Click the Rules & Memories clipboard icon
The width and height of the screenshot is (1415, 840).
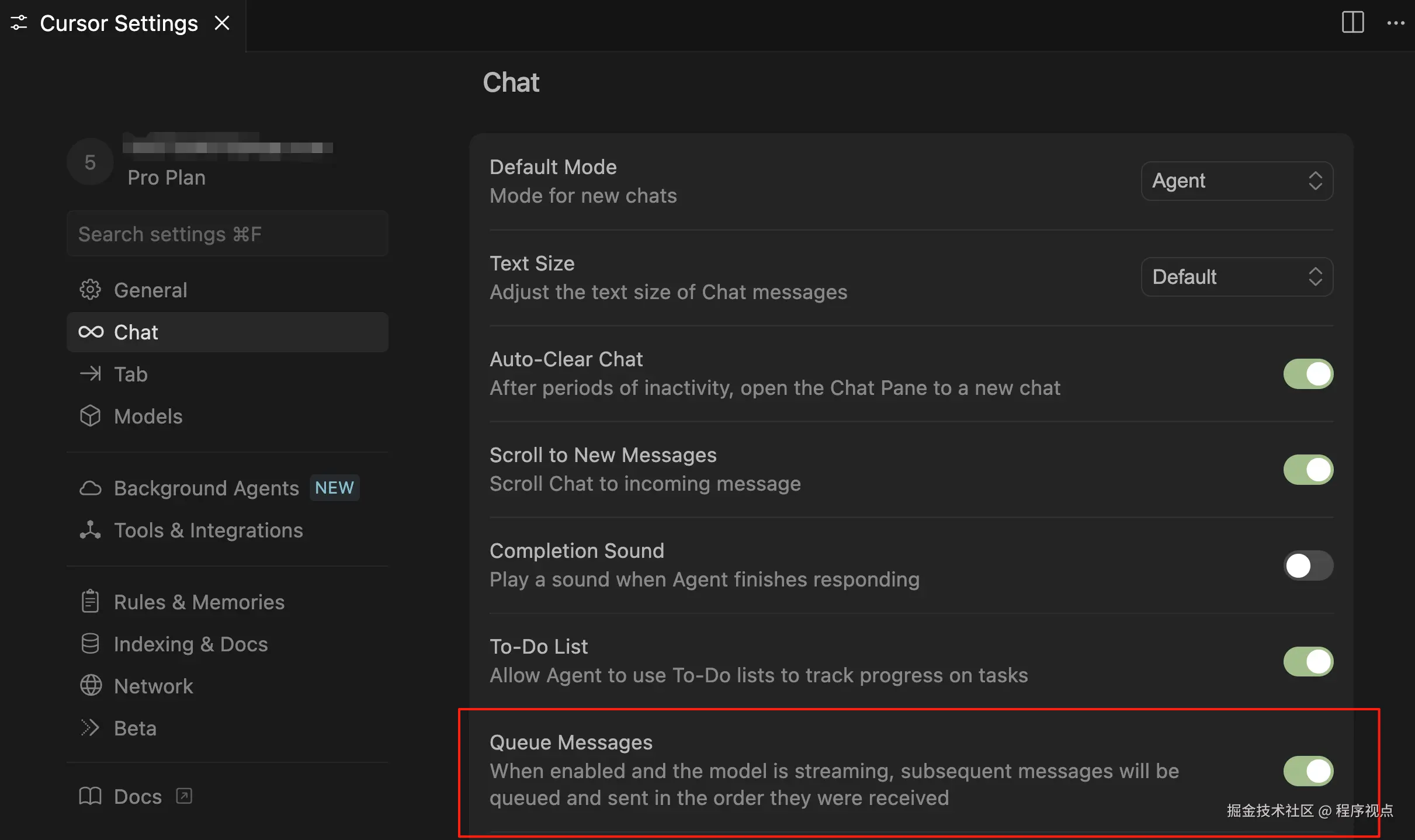[x=91, y=602]
